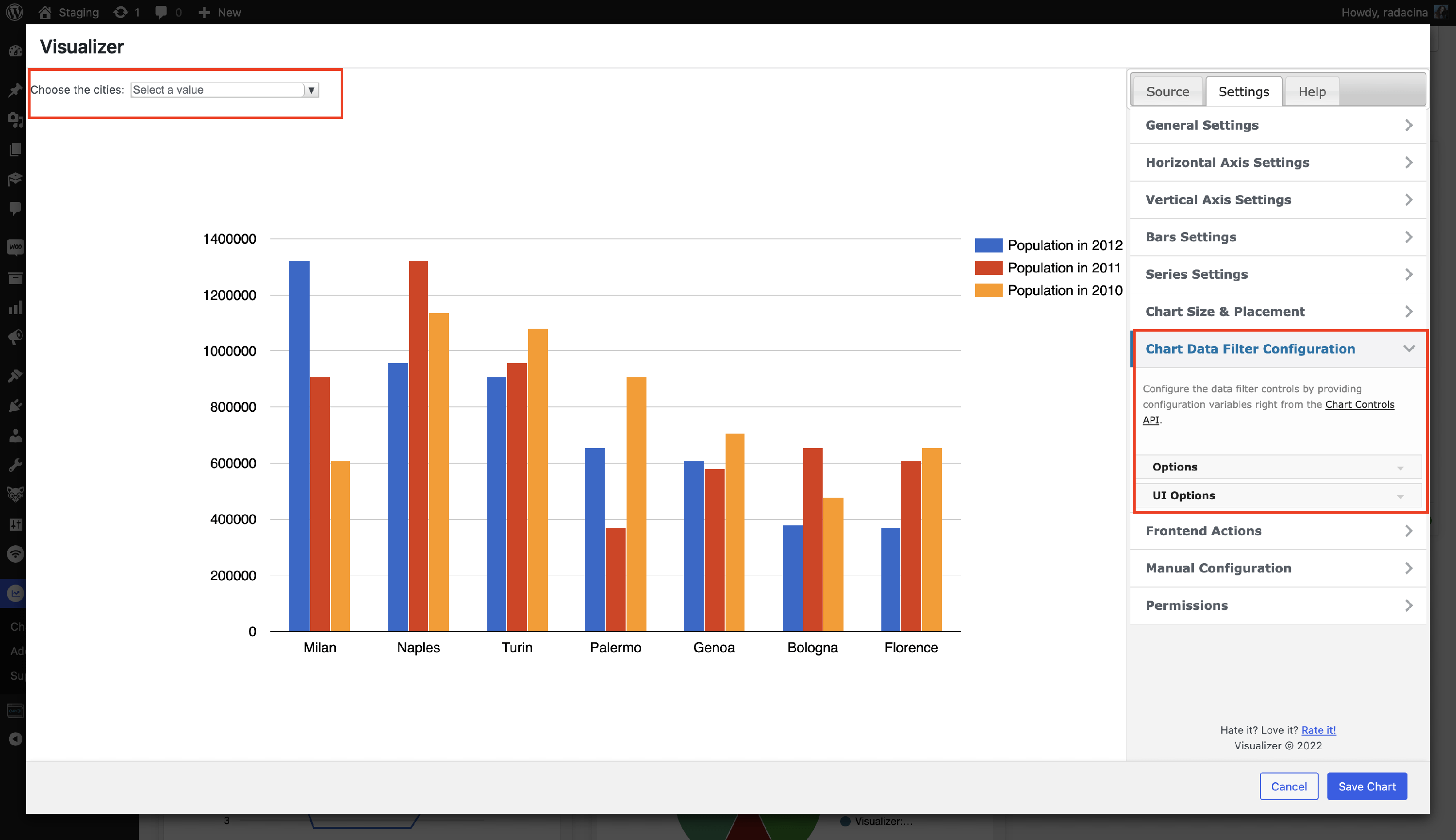The image size is (1456, 840).
Task: Switch to the Help tab
Action: pyautogui.click(x=1311, y=92)
